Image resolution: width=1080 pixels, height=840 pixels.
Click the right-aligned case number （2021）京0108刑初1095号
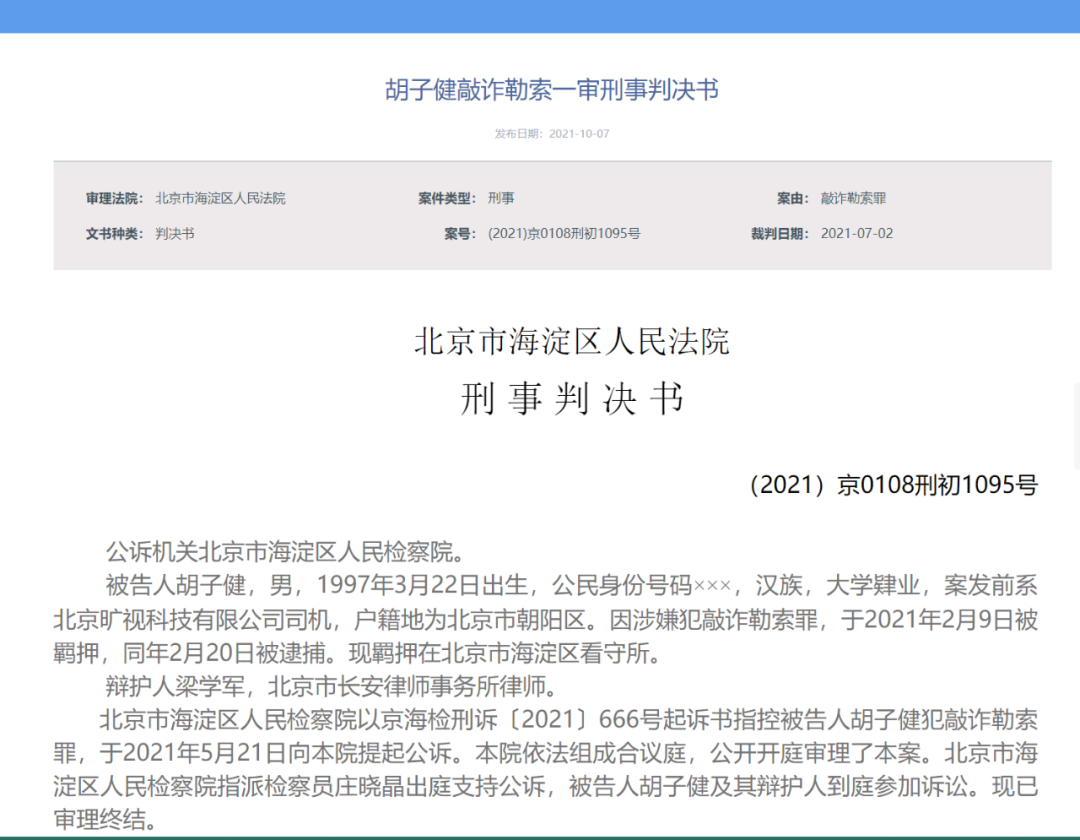(x=893, y=485)
